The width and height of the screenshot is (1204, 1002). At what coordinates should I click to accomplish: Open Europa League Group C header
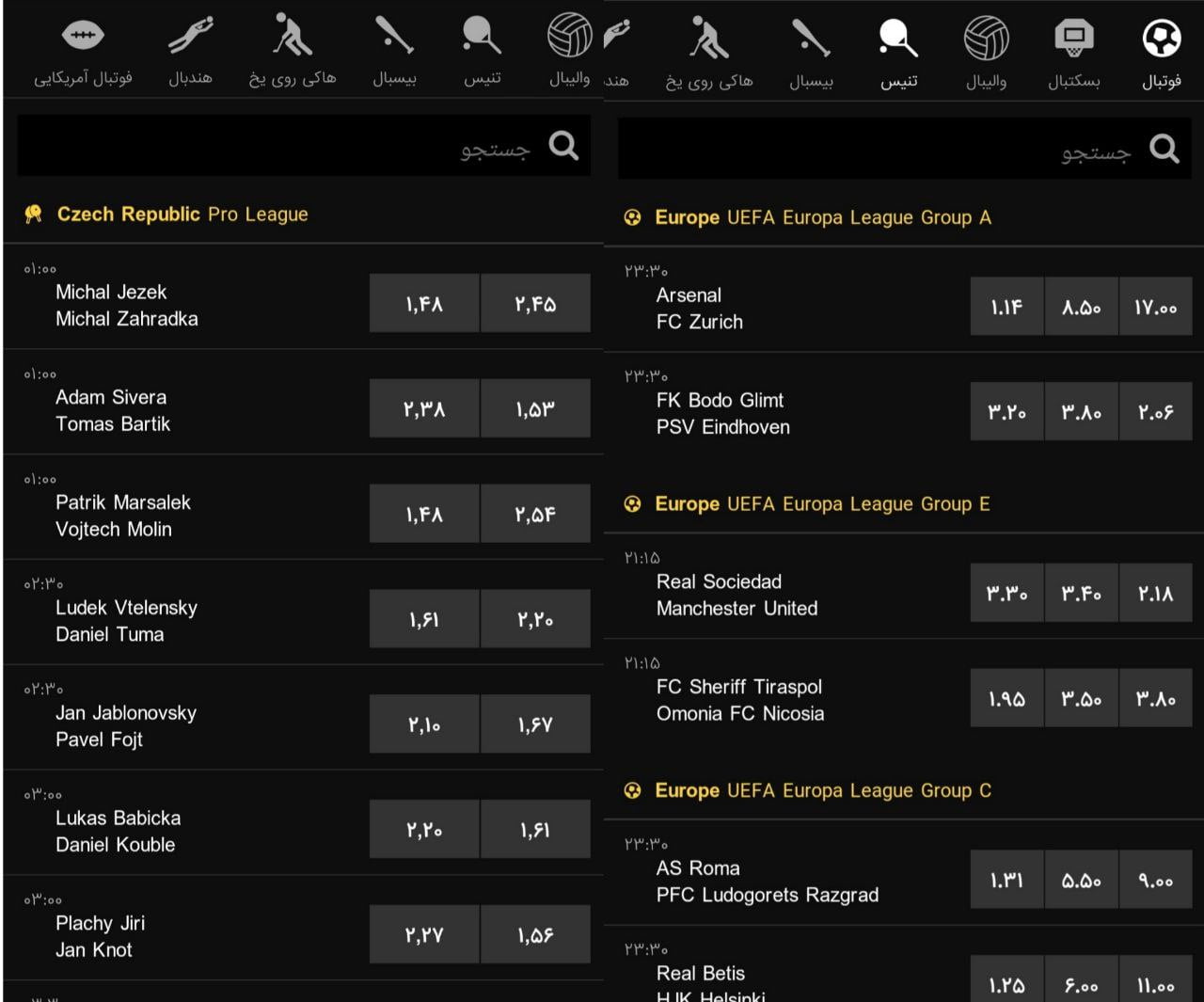point(823,791)
